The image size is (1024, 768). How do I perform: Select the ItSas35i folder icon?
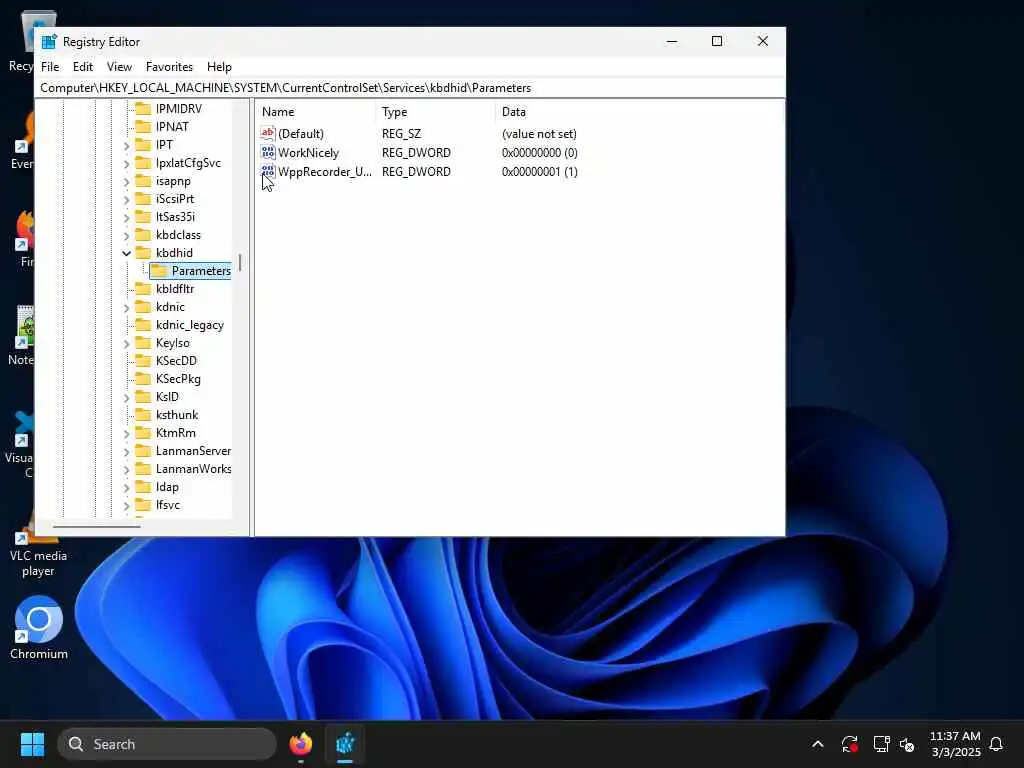(x=142, y=217)
